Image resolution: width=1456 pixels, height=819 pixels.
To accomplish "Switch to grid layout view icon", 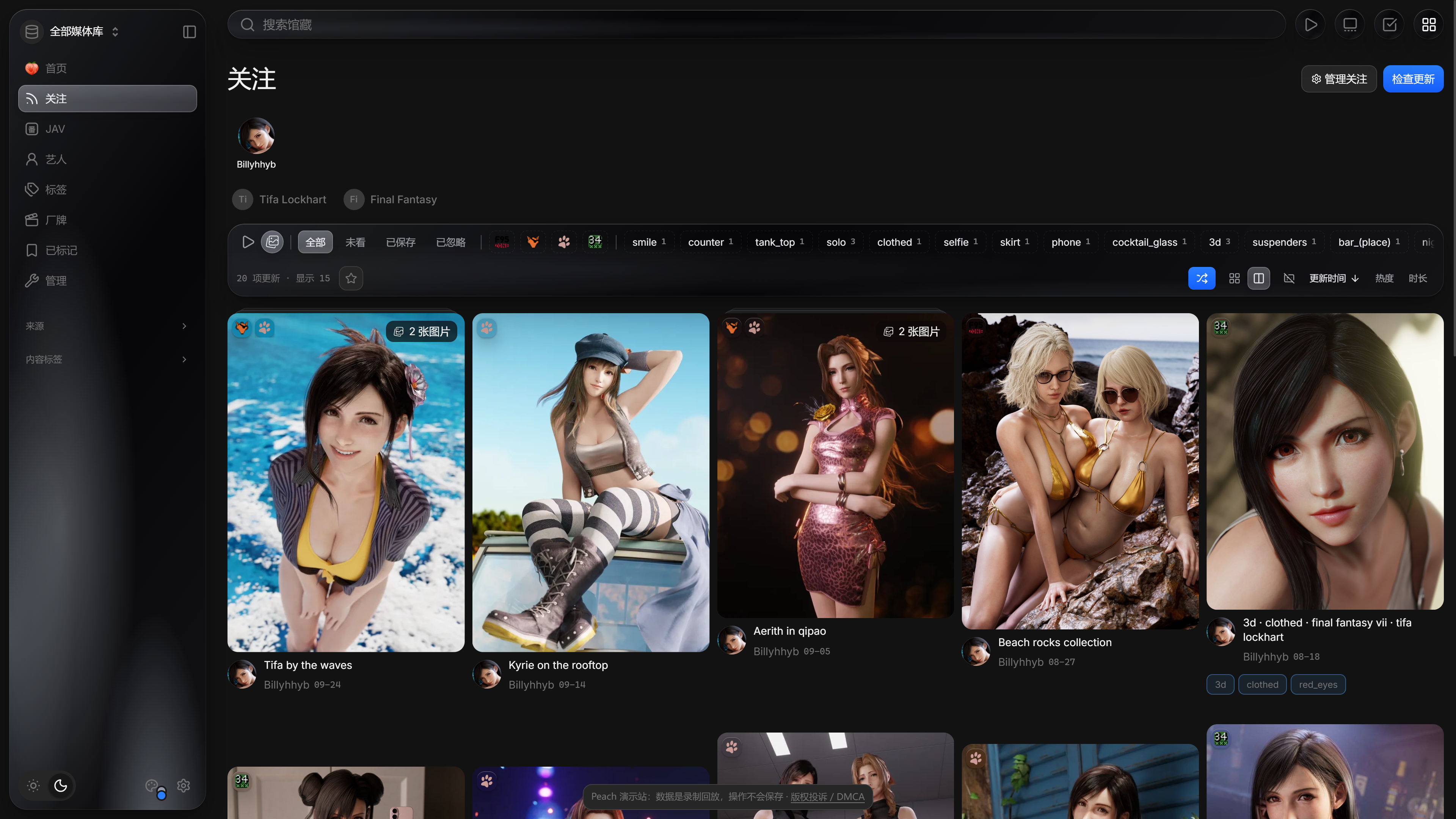I will tap(1235, 278).
